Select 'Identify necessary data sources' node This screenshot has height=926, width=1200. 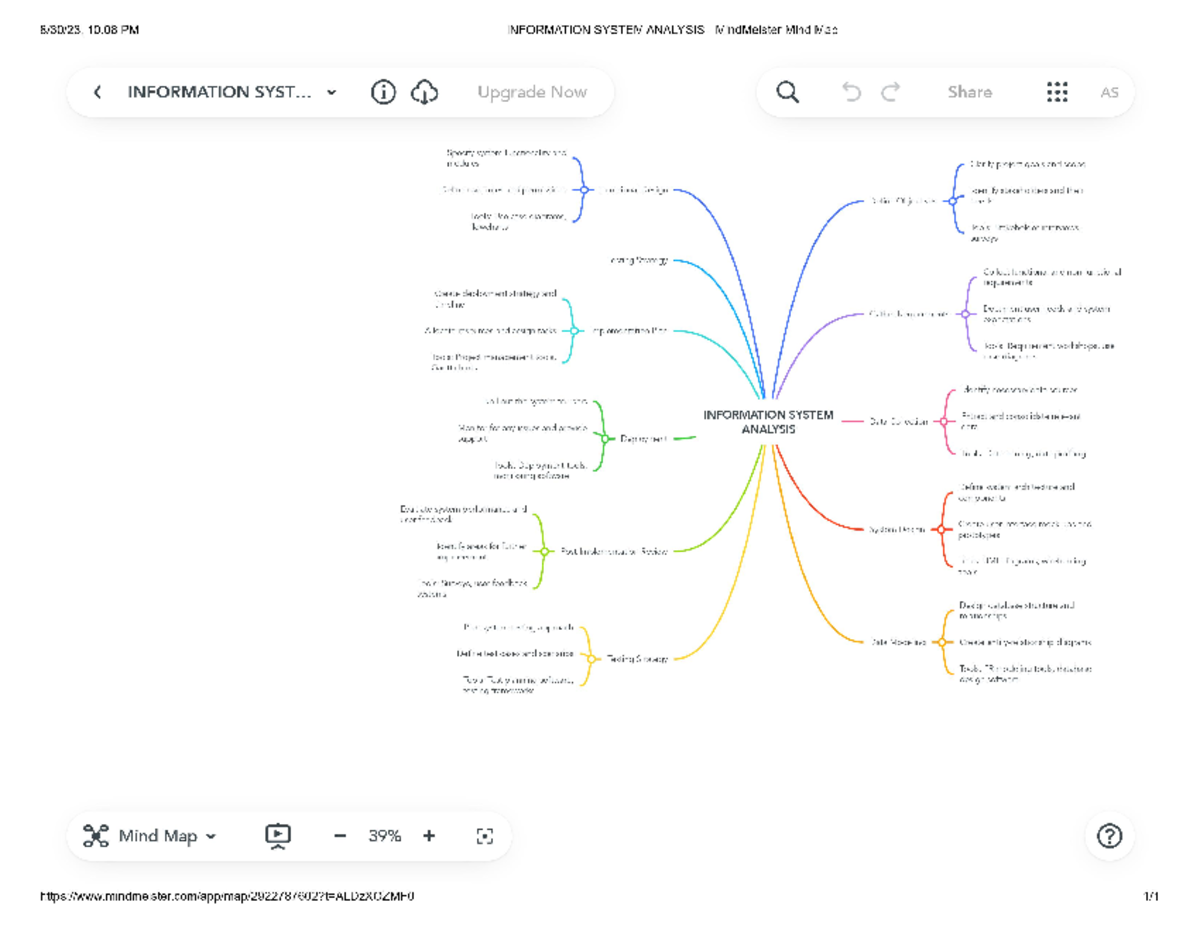[1020, 389]
